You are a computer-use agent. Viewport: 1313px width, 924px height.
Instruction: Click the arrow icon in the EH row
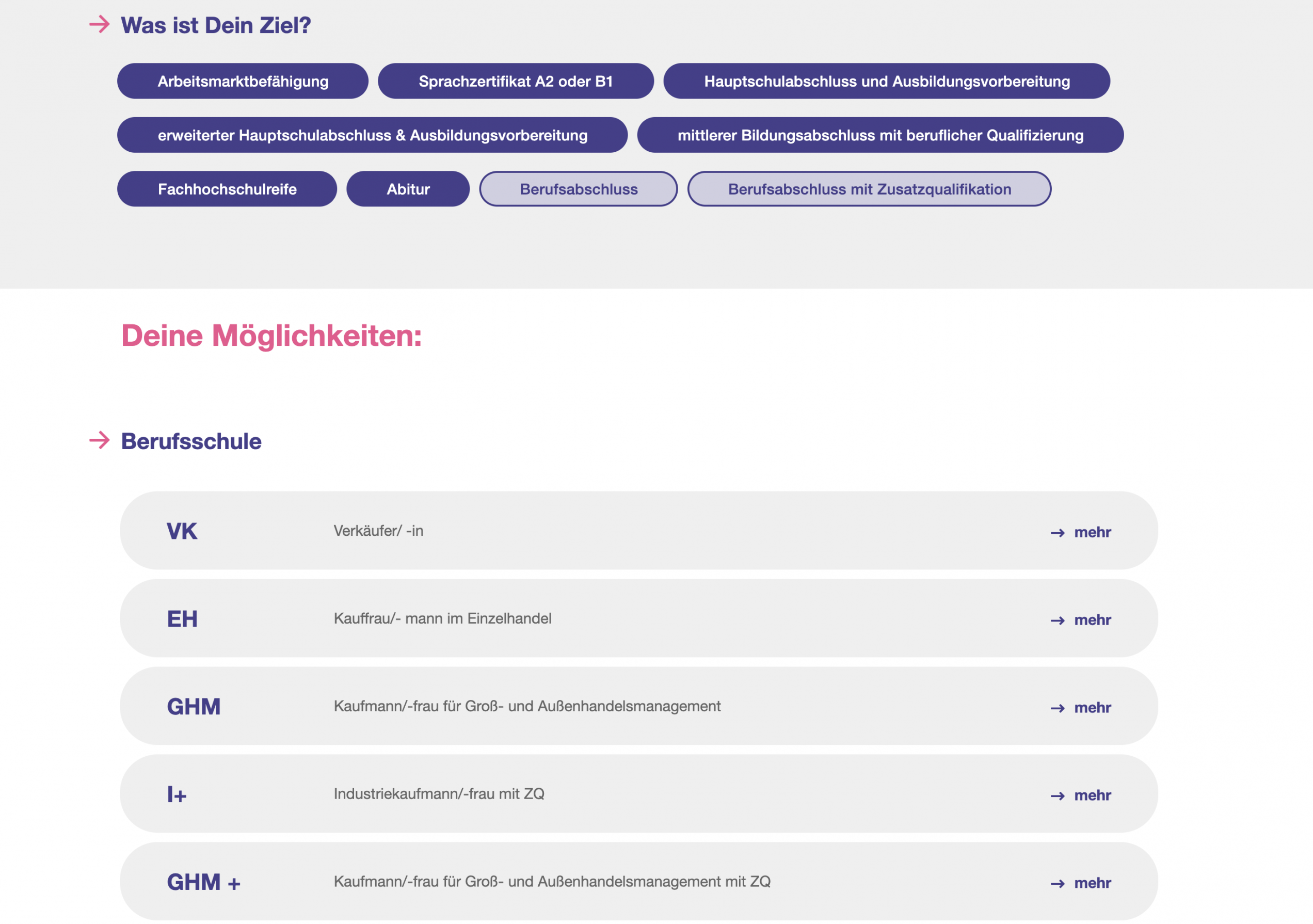pyautogui.click(x=1058, y=620)
